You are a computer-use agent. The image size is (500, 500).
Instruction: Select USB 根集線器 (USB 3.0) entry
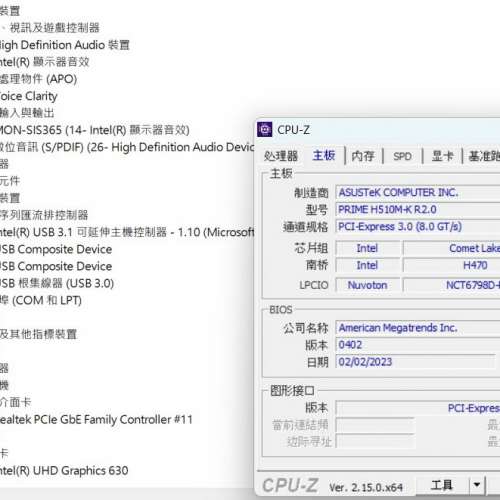click(57, 283)
